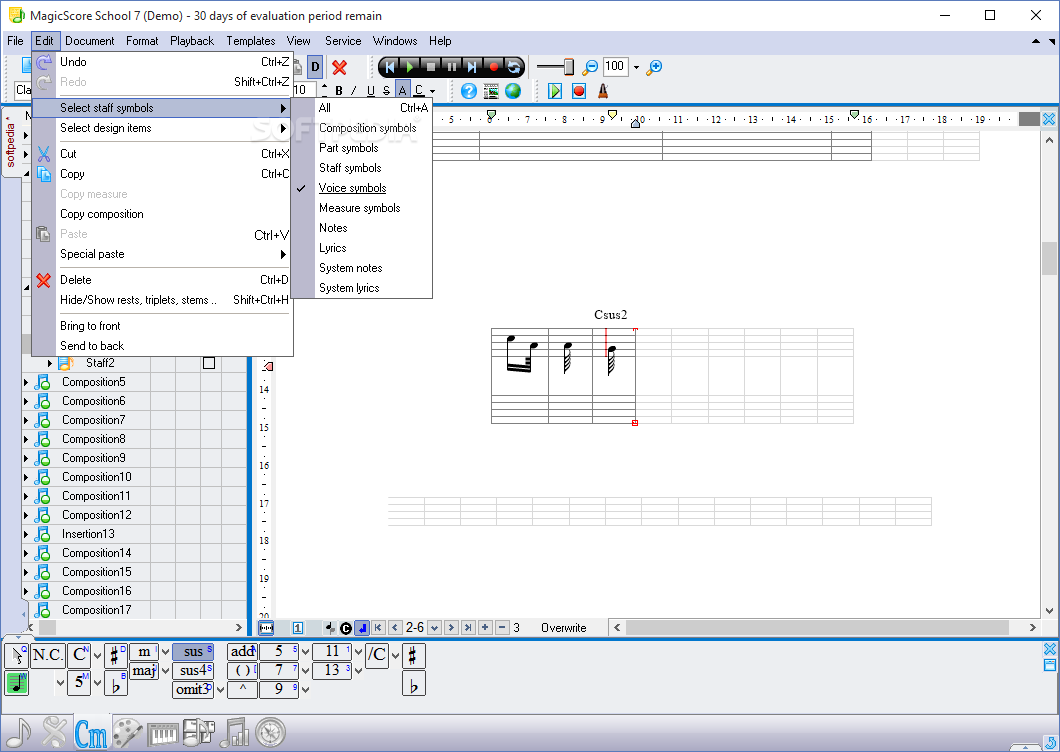This screenshot has height=752, width=1060.
Task: Click the red record button in transport
Action: pos(493,66)
